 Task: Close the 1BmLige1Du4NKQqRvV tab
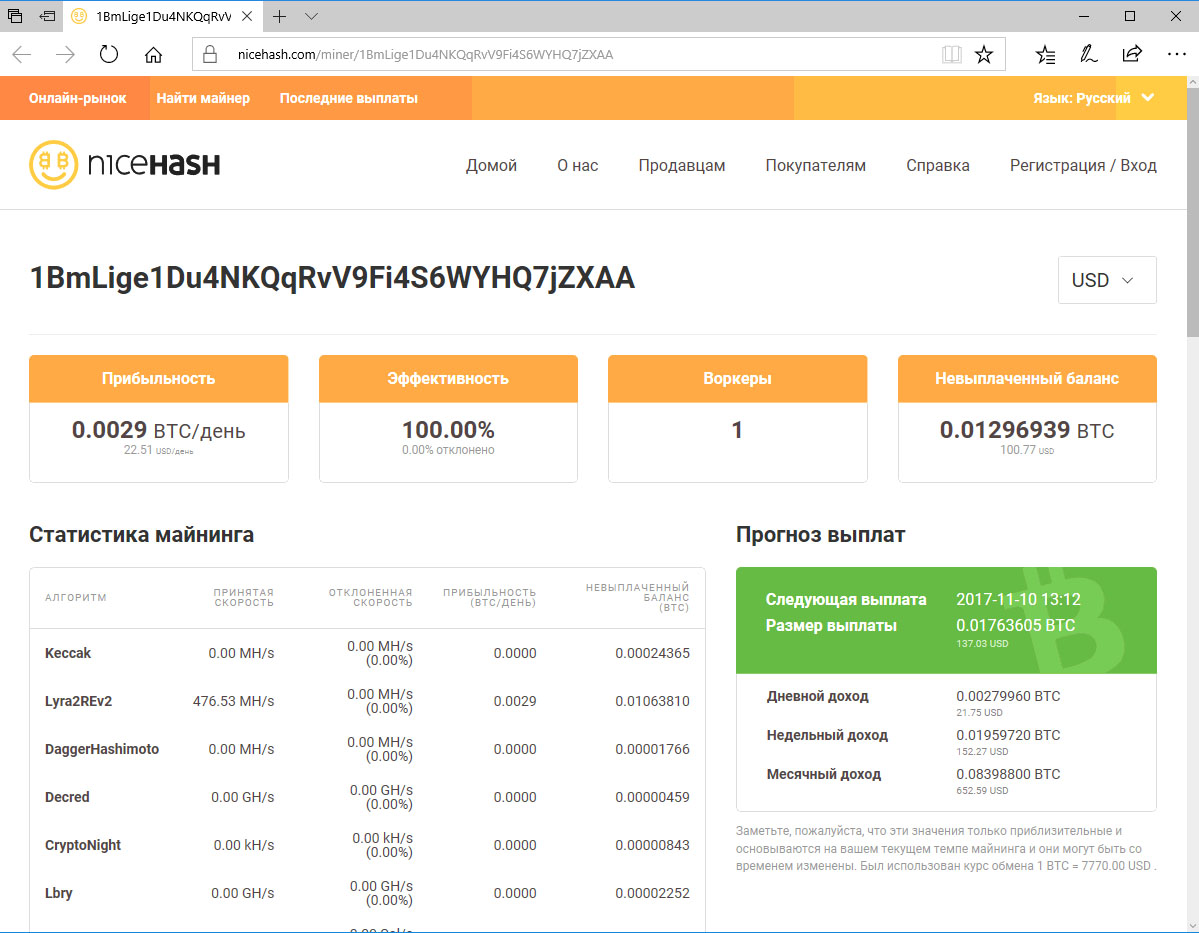[247, 16]
